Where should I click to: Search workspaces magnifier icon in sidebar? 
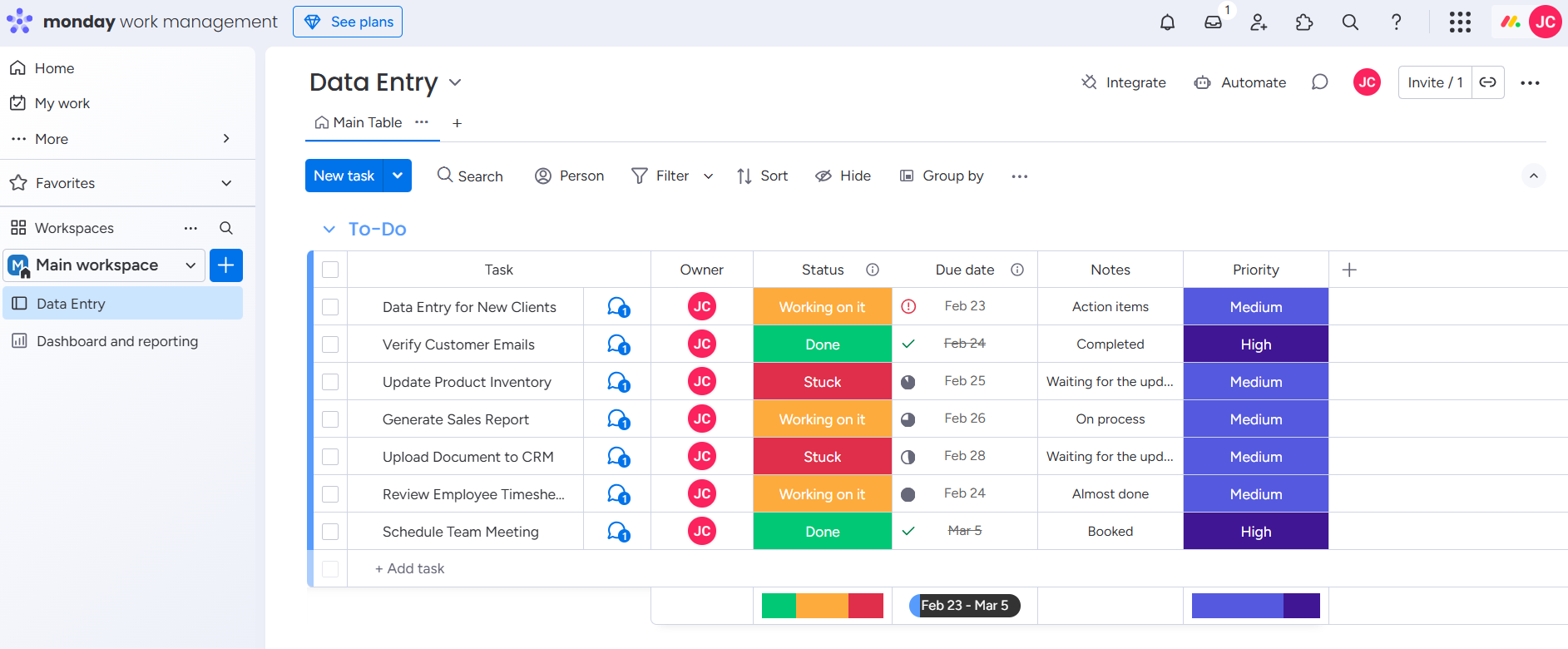[x=225, y=228]
